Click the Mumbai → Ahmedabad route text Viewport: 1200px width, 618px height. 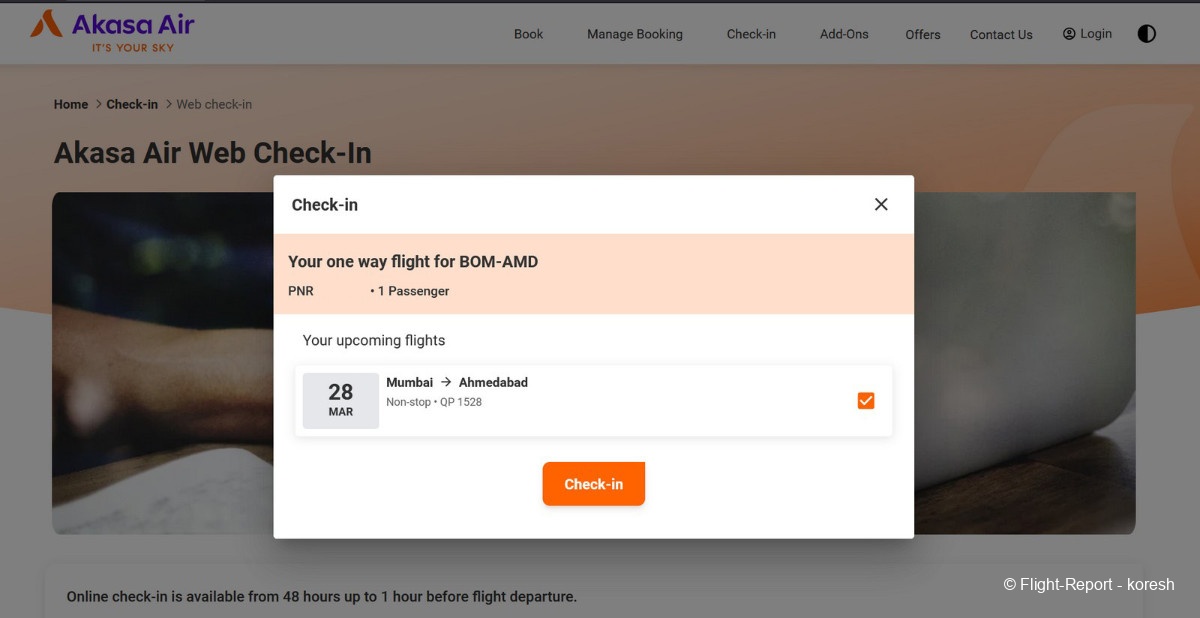pos(457,382)
